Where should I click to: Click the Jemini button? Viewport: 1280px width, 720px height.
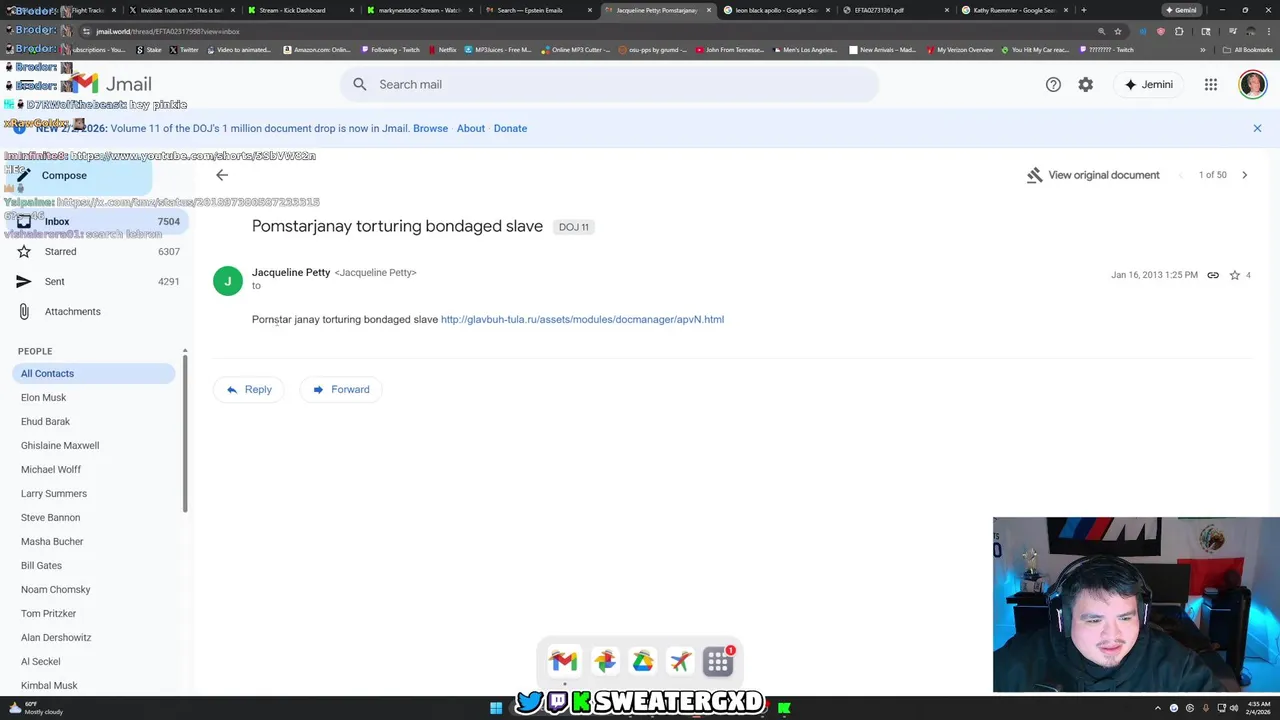point(1148,85)
